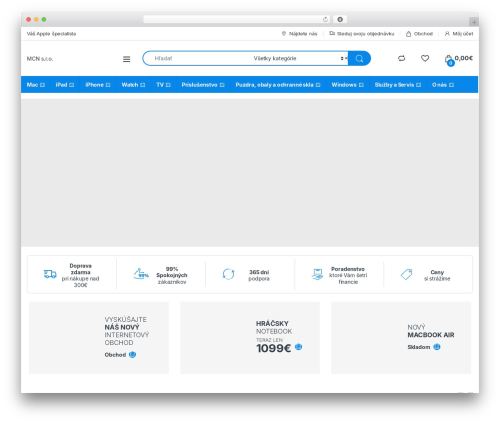This screenshot has width=500, height=423.
Task: Click the browser extension icon beside address bar
Action: coord(340,20)
